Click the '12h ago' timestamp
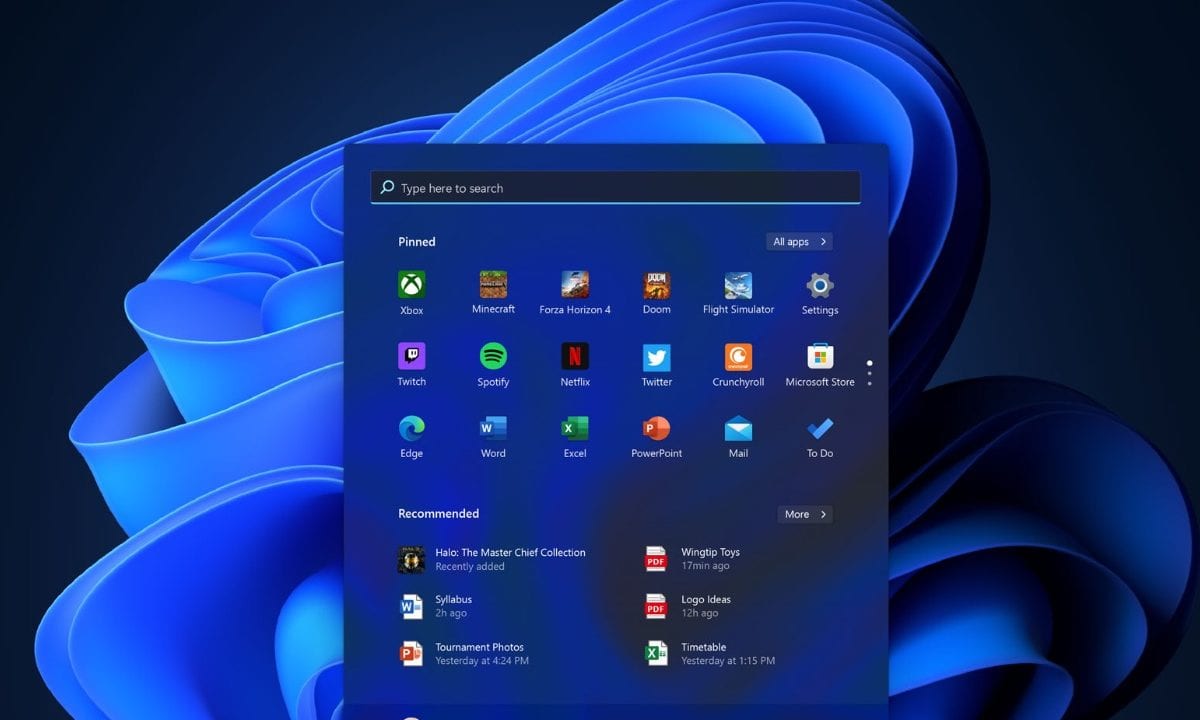Image resolution: width=1200 pixels, height=720 pixels. click(x=700, y=613)
